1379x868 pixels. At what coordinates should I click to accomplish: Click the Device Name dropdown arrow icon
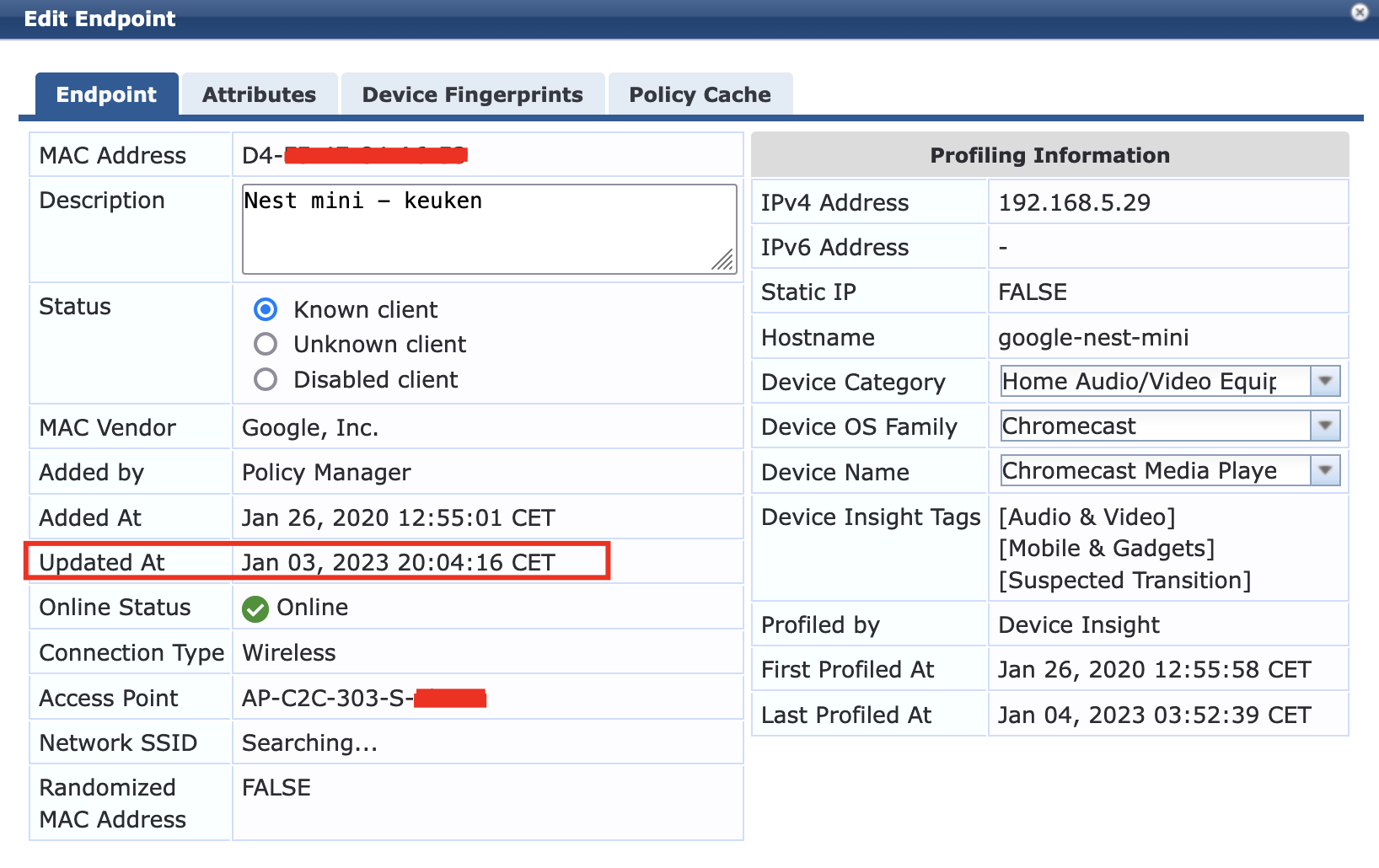point(1324,470)
